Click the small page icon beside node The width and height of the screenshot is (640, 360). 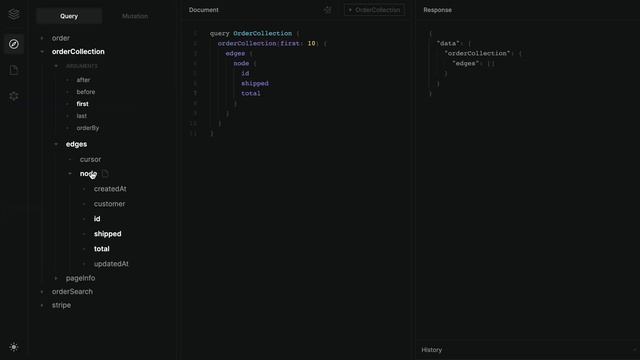point(105,173)
